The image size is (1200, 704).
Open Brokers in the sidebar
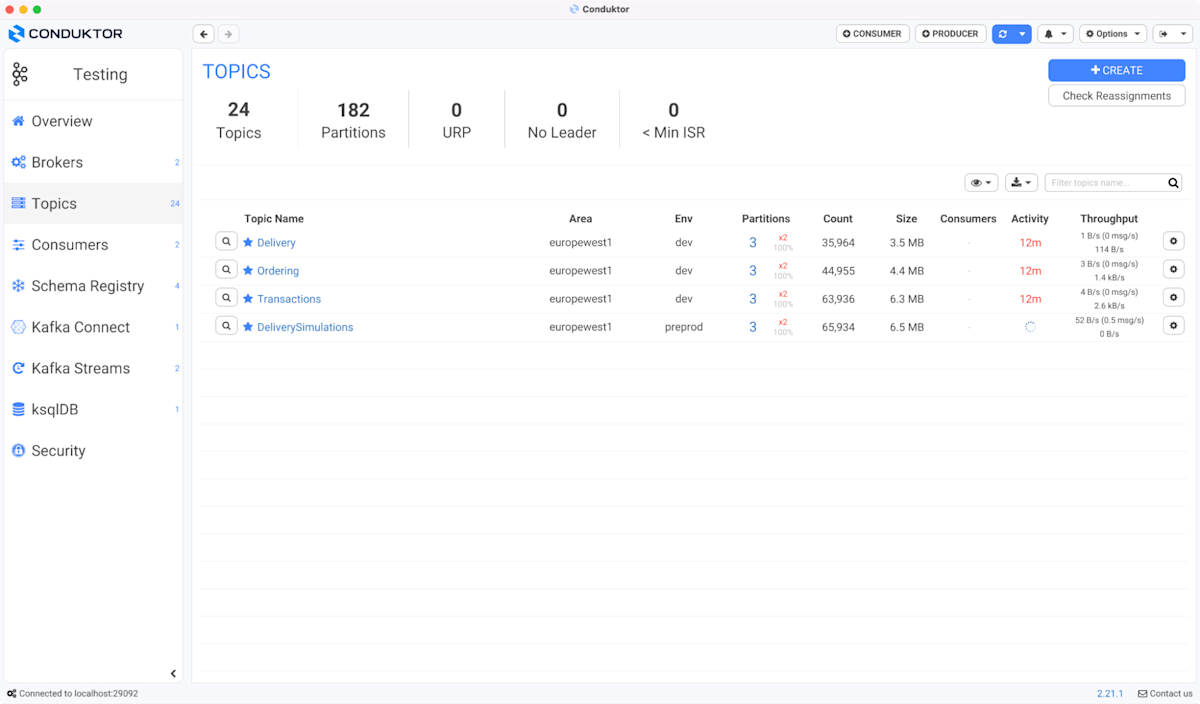click(x=94, y=162)
